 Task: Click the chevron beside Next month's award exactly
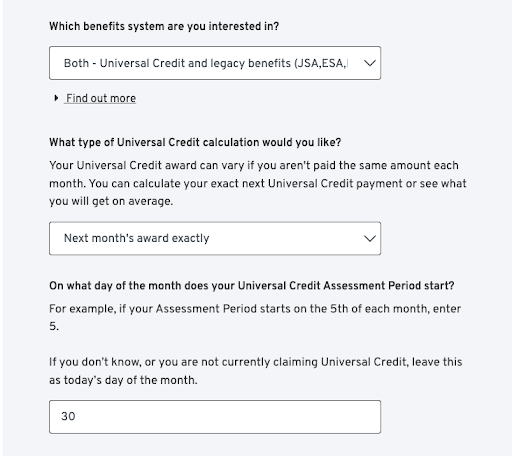[370, 238]
